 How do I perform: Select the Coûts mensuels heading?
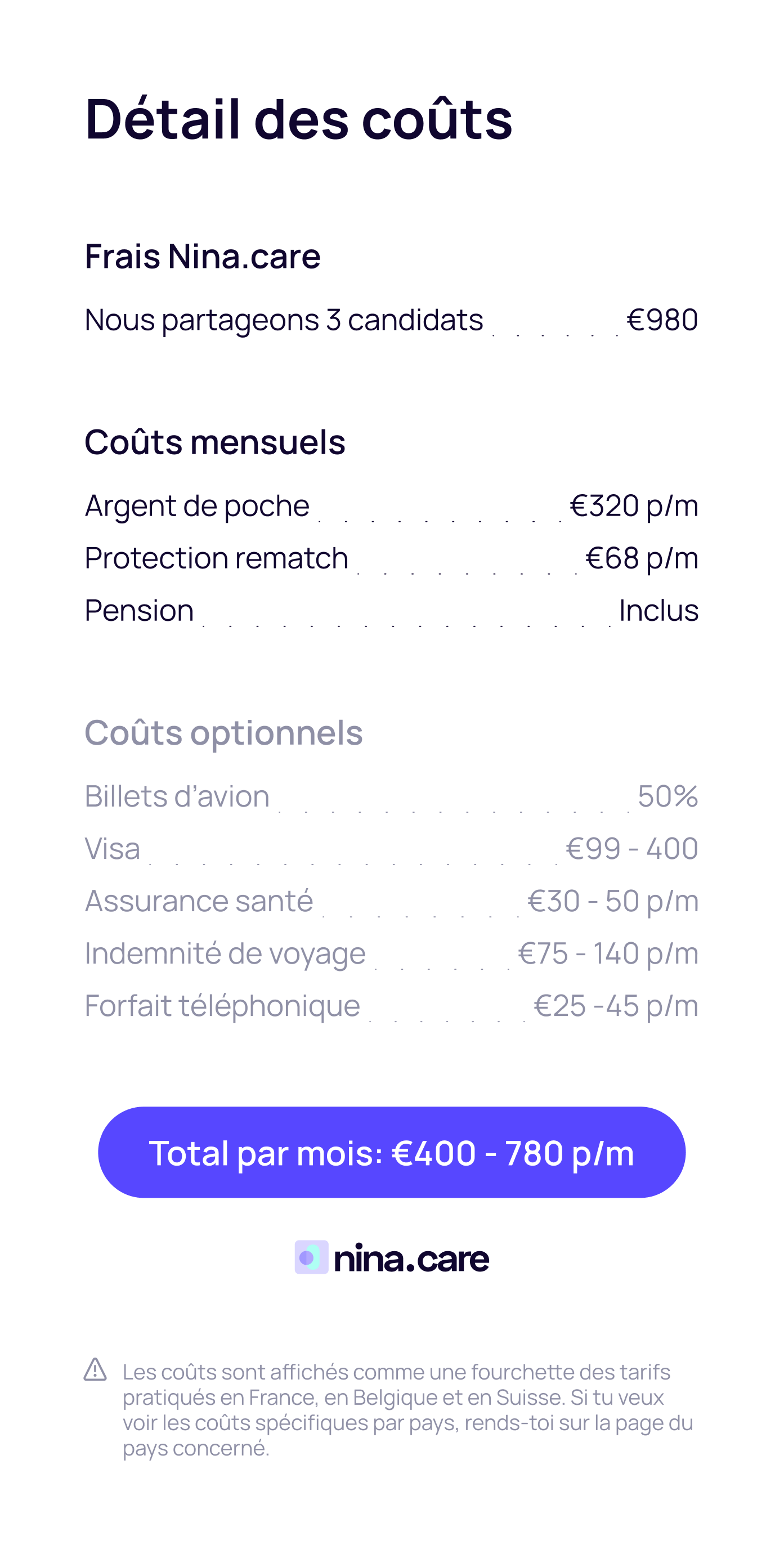(215, 442)
